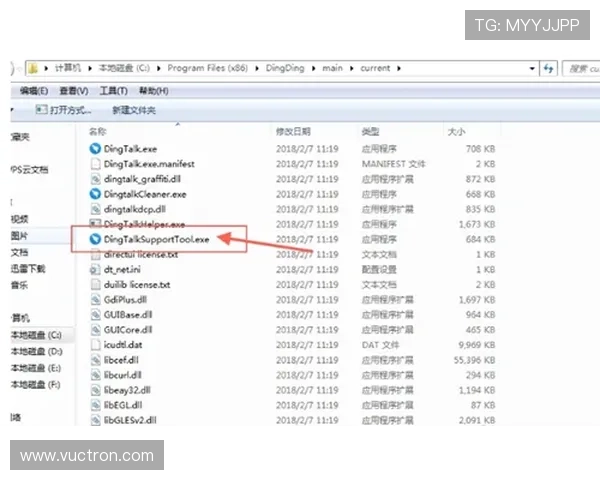
Task: Select the DingTalkSupportTool.exe icon
Action: pyautogui.click(x=95, y=240)
